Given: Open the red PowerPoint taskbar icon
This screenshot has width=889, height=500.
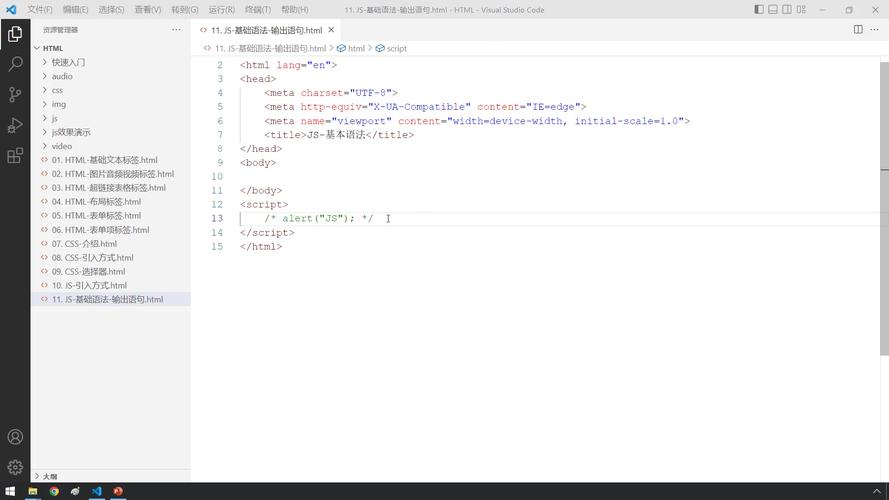Looking at the screenshot, I should coord(118,491).
